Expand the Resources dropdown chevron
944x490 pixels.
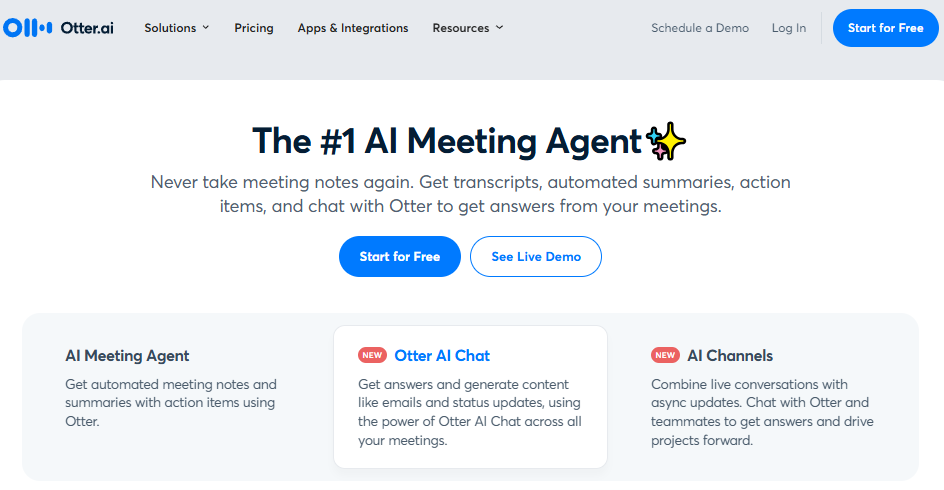[499, 28]
